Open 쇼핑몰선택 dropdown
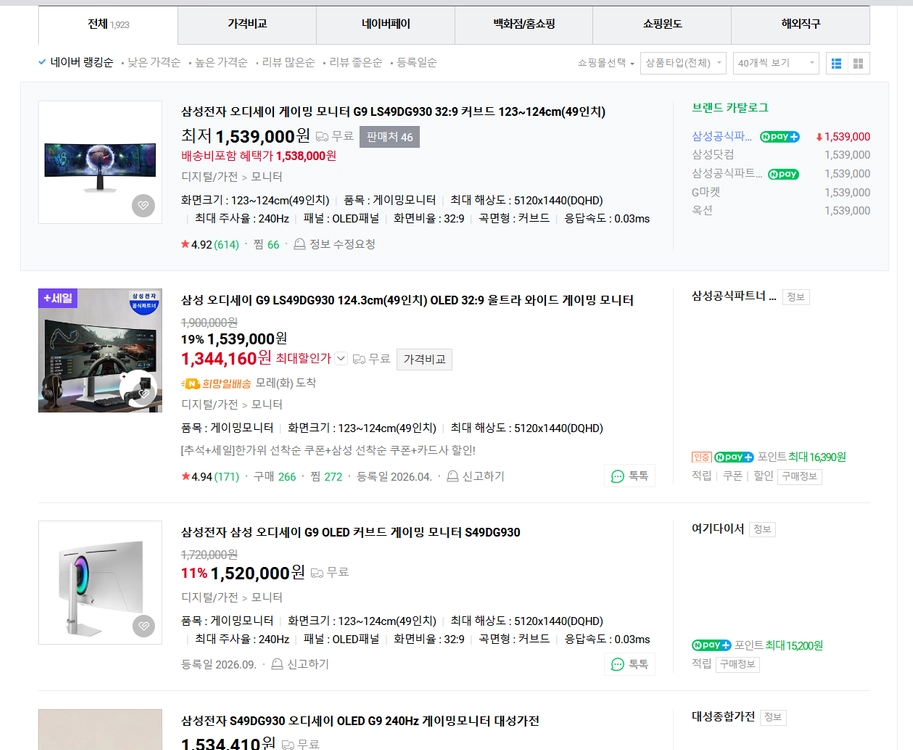The image size is (913, 750). (x=606, y=63)
